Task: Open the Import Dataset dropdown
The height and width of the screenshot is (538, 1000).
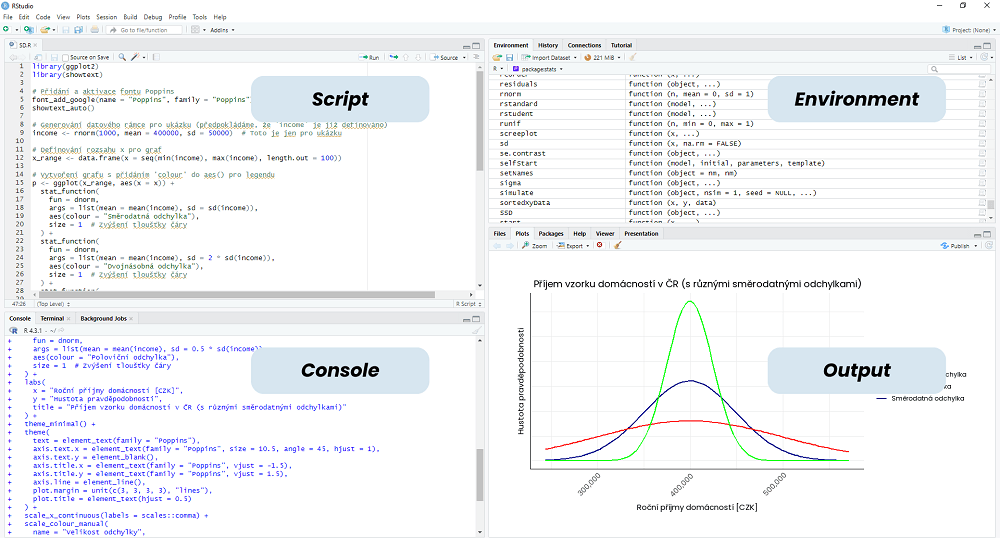Action: pyautogui.click(x=549, y=57)
